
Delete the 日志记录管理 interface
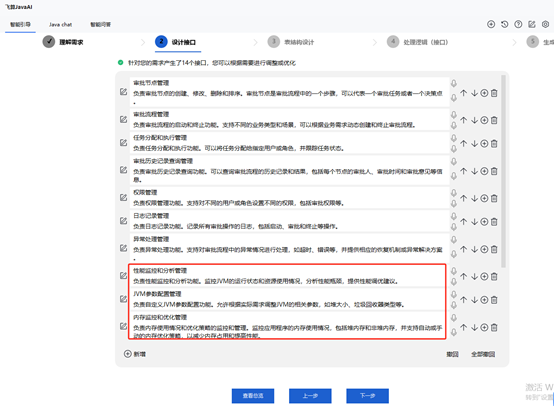tap(494, 222)
